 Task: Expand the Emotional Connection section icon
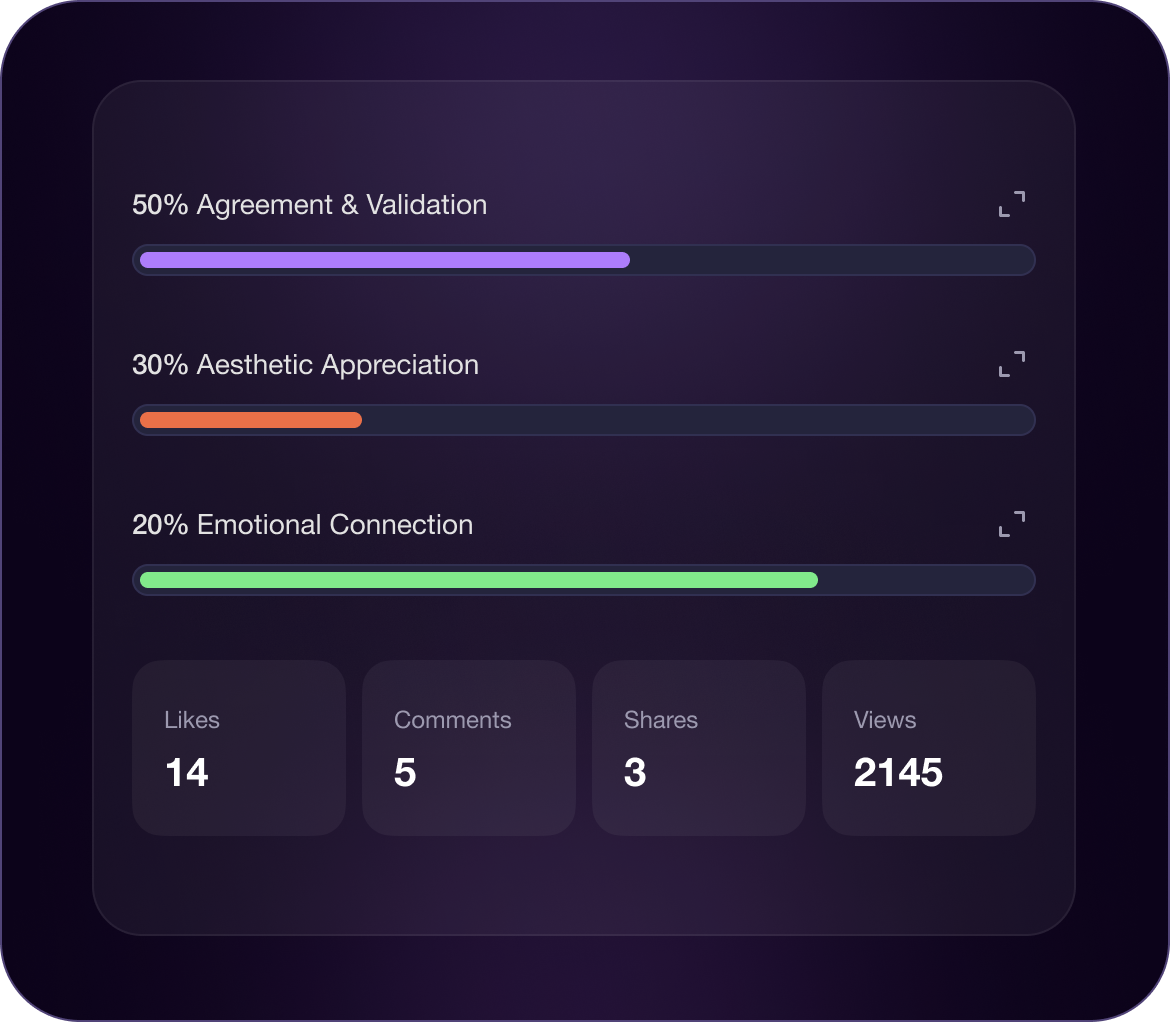click(x=1012, y=524)
